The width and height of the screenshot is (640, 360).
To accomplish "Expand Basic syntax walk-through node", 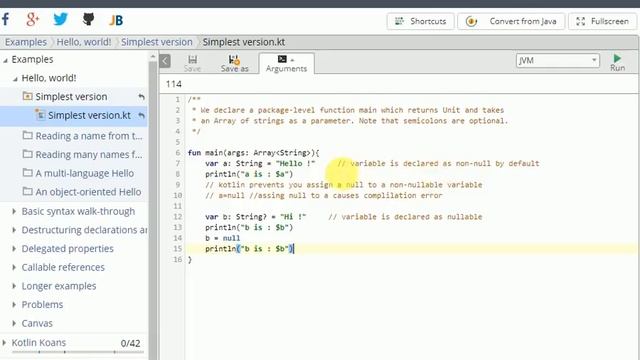I will click(x=14, y=211).
